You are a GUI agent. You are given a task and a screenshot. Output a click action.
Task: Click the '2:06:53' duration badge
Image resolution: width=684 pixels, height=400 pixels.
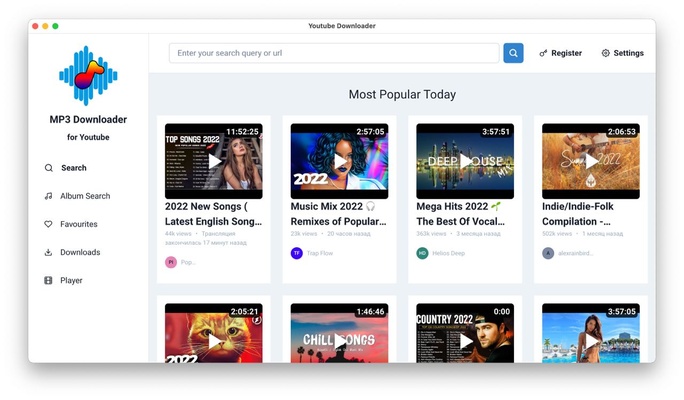(x=622, y=132)
